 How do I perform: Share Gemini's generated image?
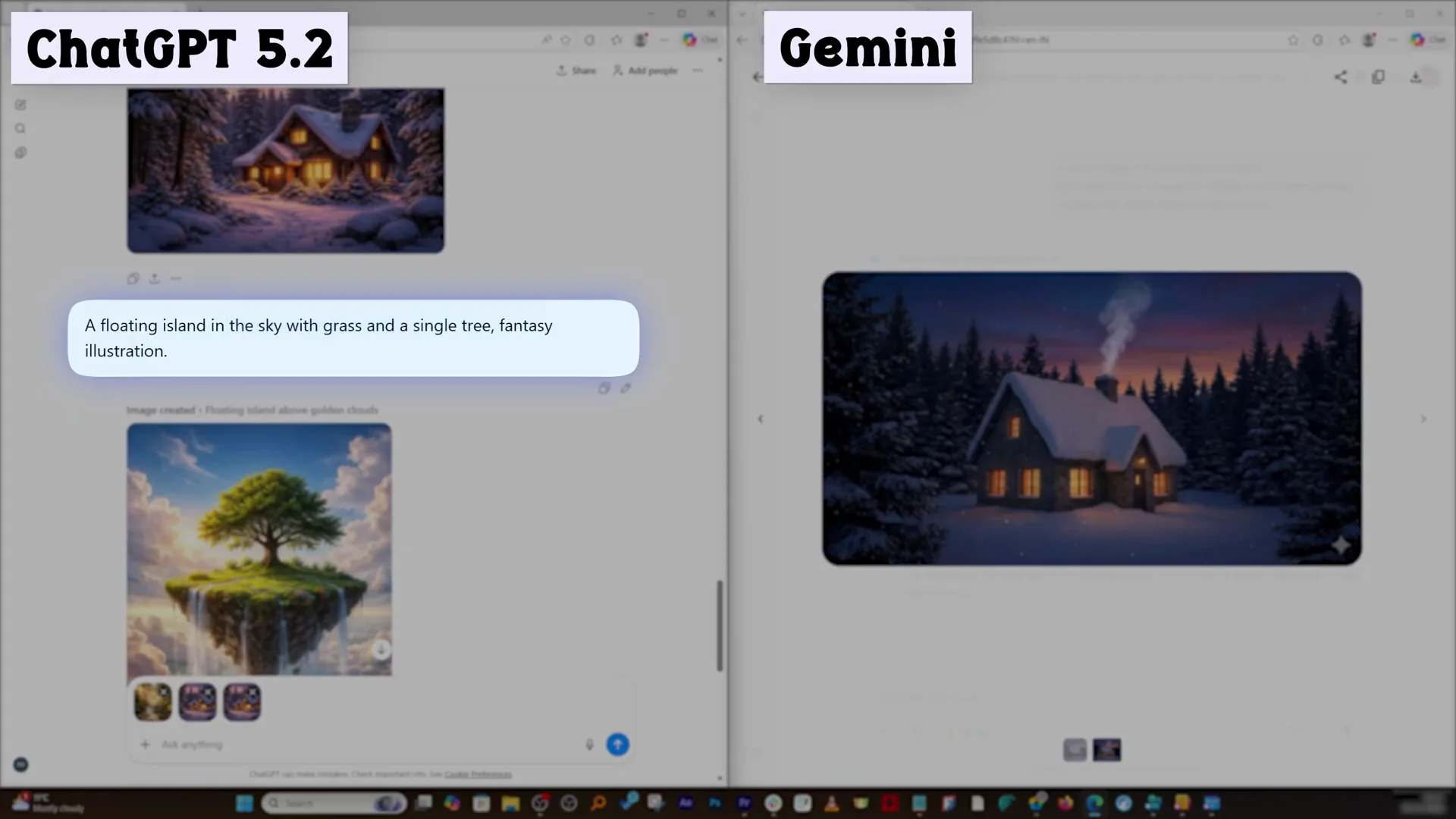pos(1340,77)
